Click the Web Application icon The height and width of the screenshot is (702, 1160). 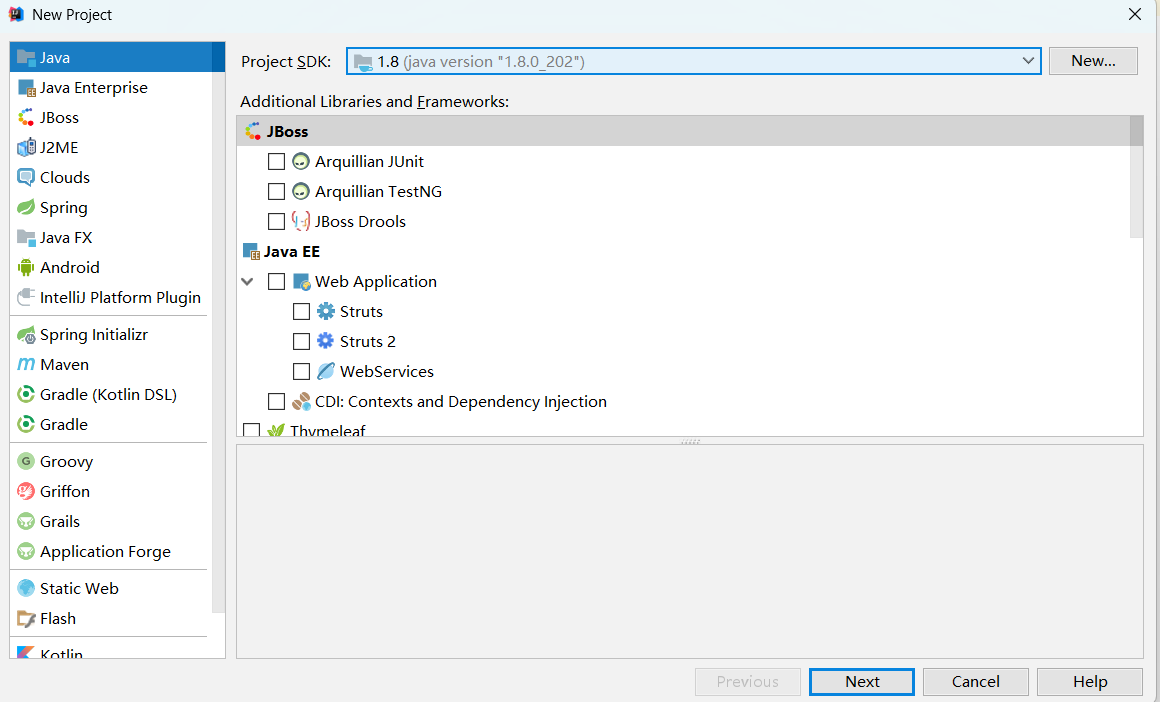301,282
